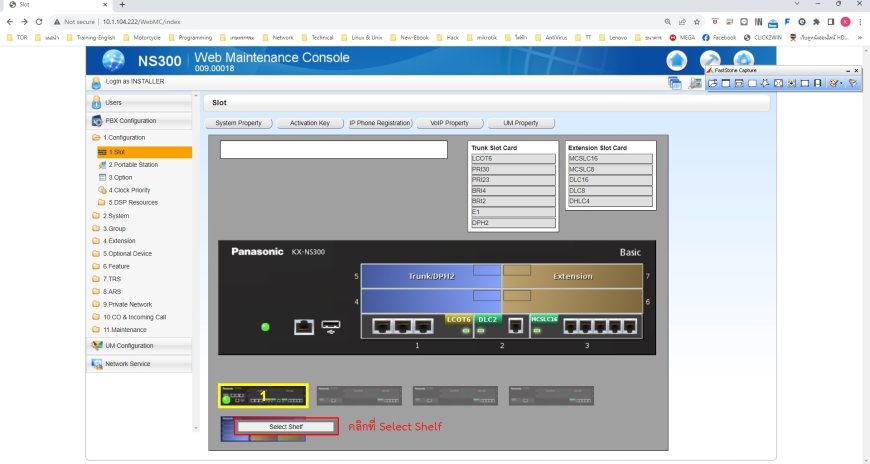Open Chrome side panel icon
Viewport: 870px width, 464px height.
click(x=831, y=22)
